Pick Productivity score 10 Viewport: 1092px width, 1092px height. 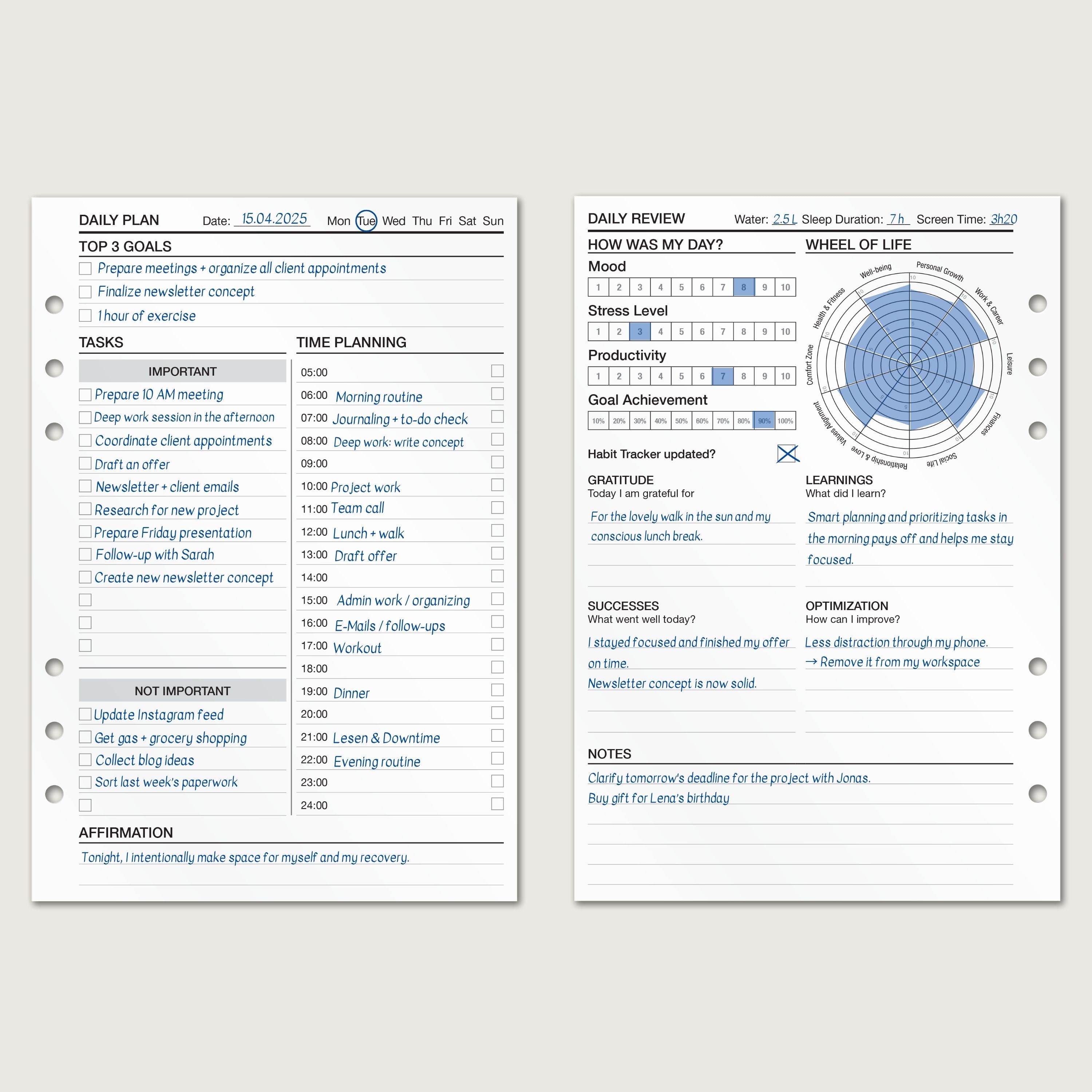point(785,376)
